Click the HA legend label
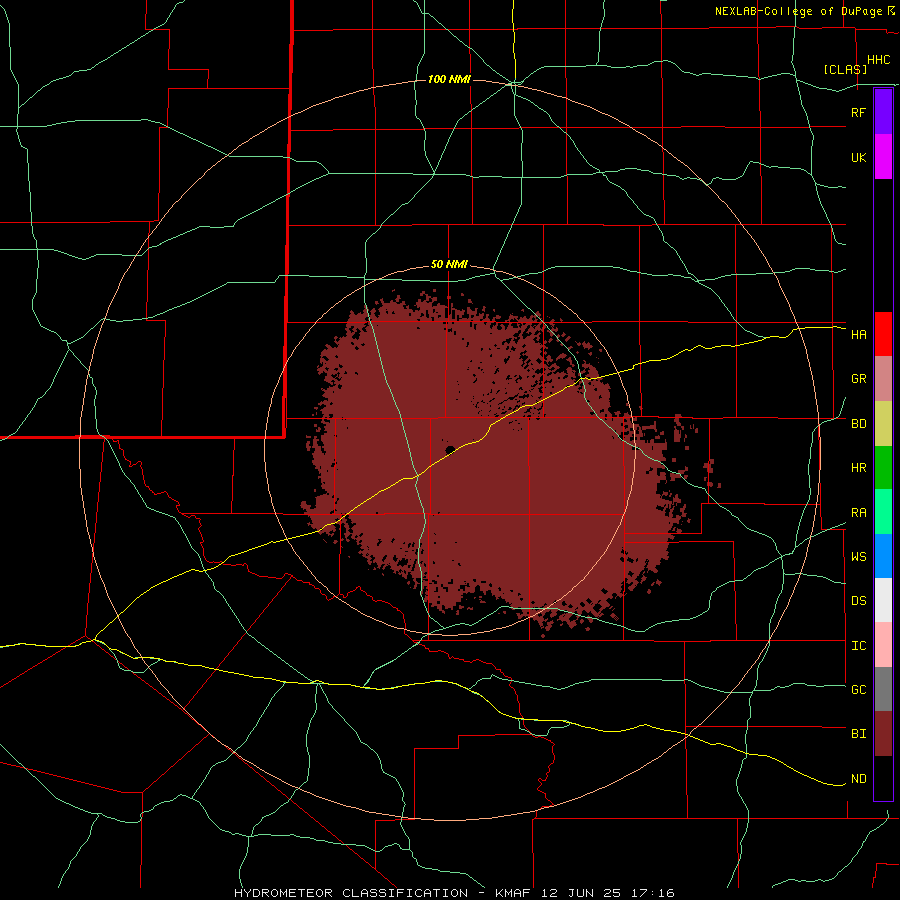The height and width of the screenshot is (900, 900). (858, 334)
